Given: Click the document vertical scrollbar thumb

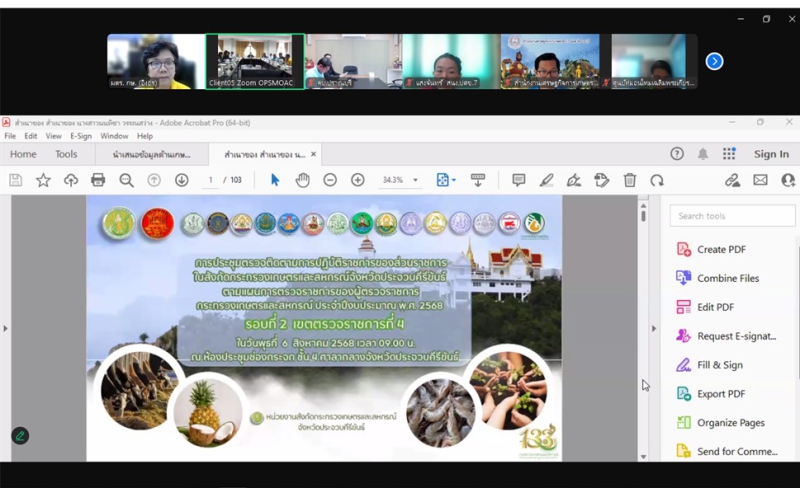Looking at the screenshot, I should (x=643, y=216).
